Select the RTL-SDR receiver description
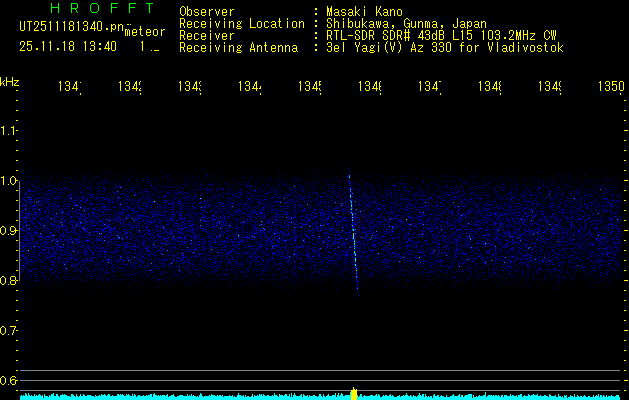 (x=441, y=35)
